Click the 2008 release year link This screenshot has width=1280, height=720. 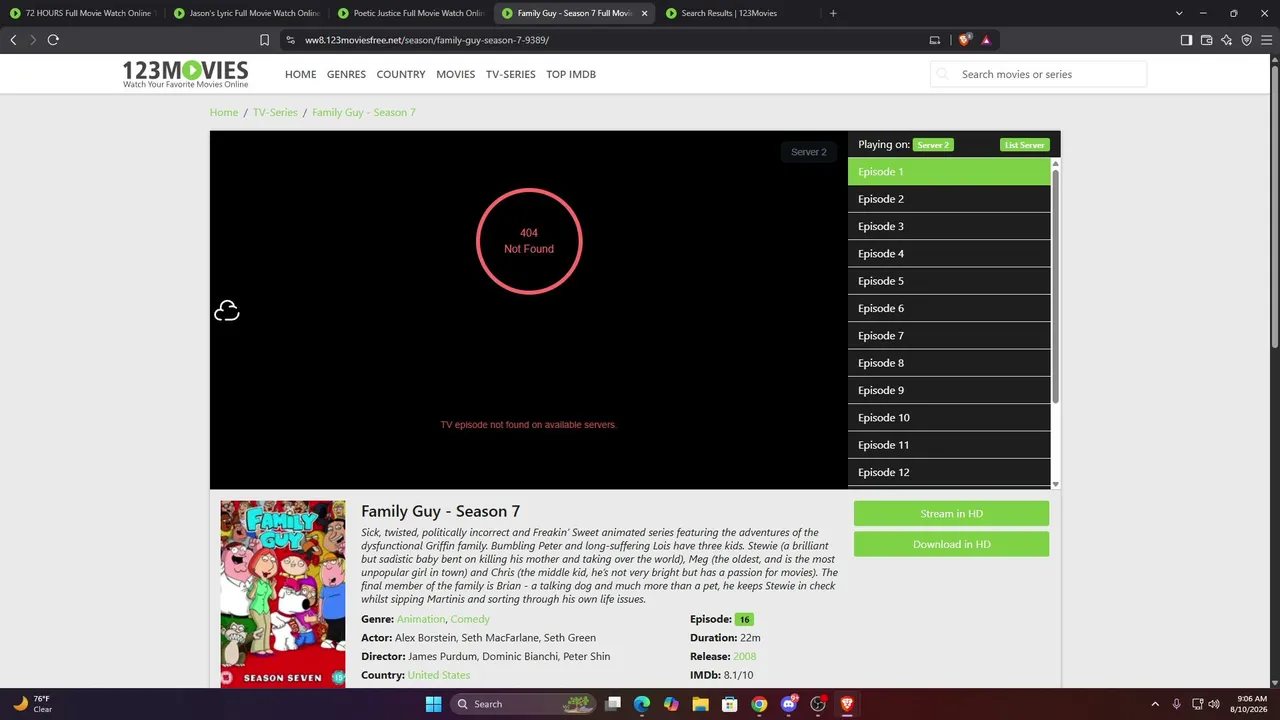click(744, 656)
